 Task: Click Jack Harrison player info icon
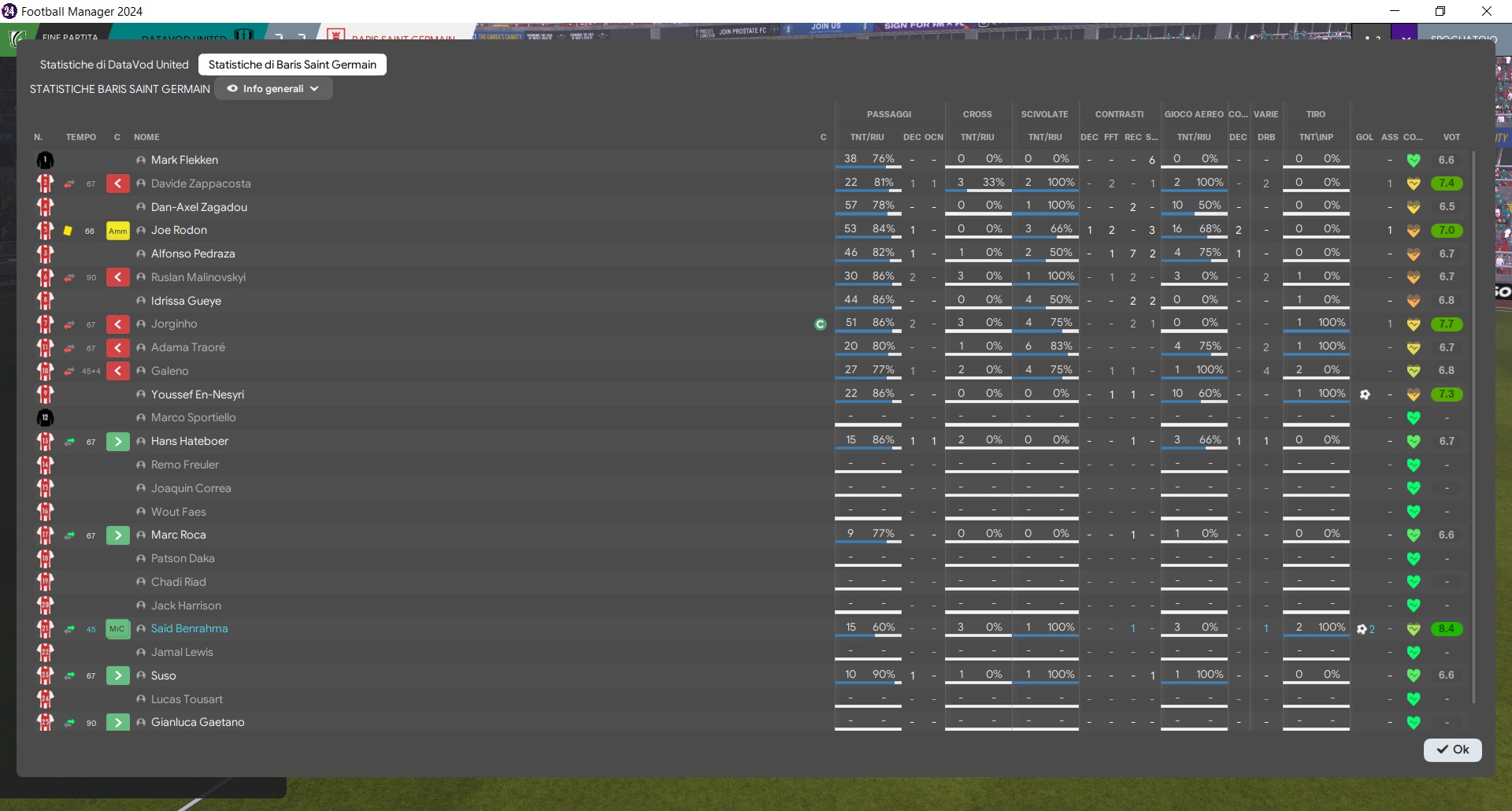pyautogui.click(x=141, y=605)
